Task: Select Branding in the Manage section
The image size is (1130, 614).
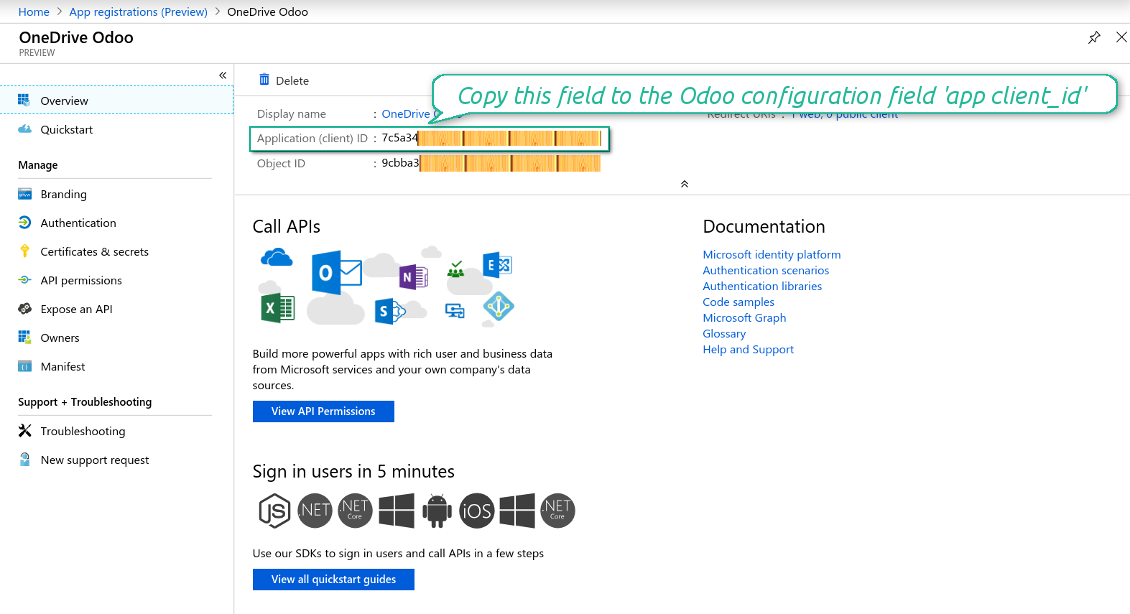Action: tap(63, 194)
